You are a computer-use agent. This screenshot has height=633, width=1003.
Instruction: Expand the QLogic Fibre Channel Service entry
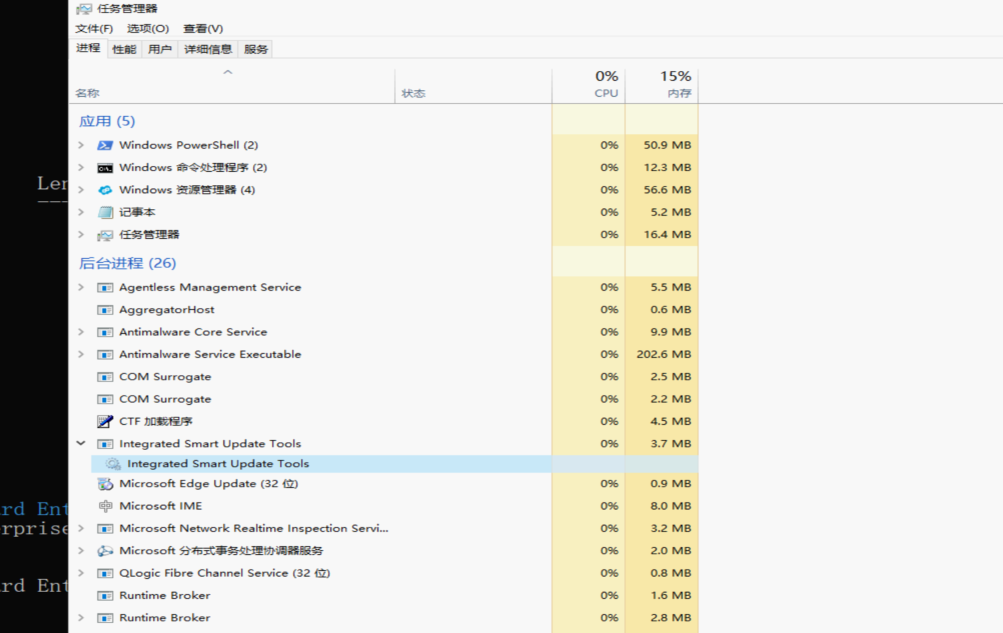[x=81, y=573]
